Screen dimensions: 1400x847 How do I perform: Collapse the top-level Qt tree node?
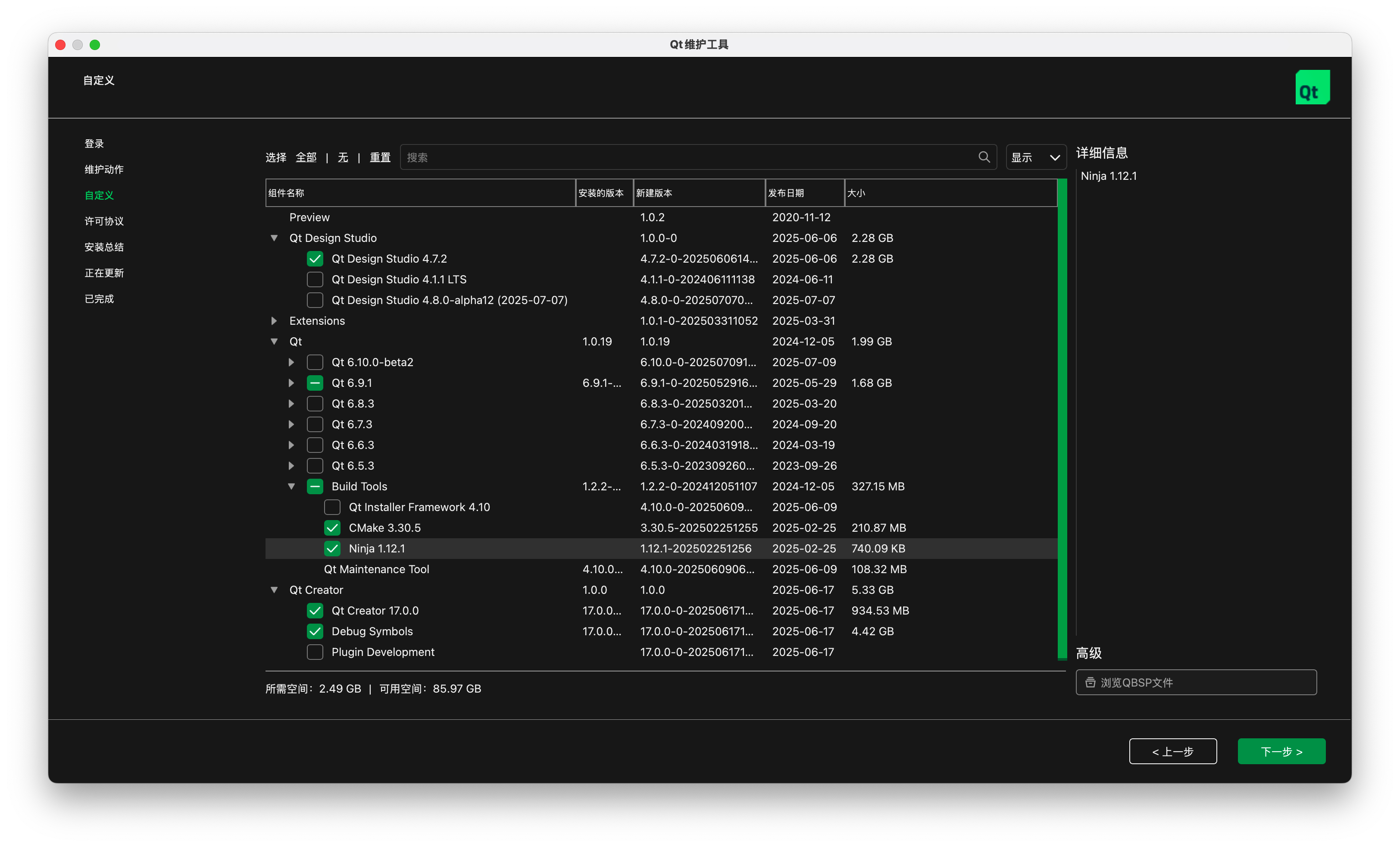pyautogui.click(x=274, y=342)
